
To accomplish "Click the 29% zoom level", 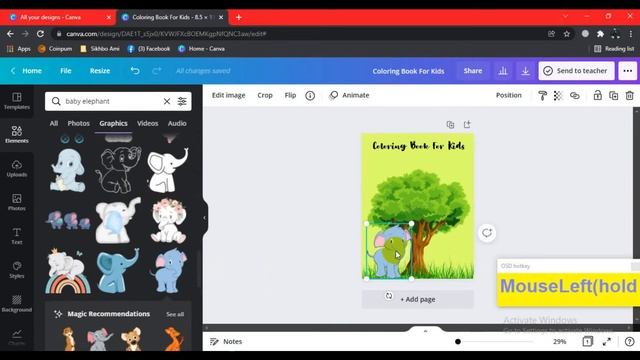I will [560, 342].
